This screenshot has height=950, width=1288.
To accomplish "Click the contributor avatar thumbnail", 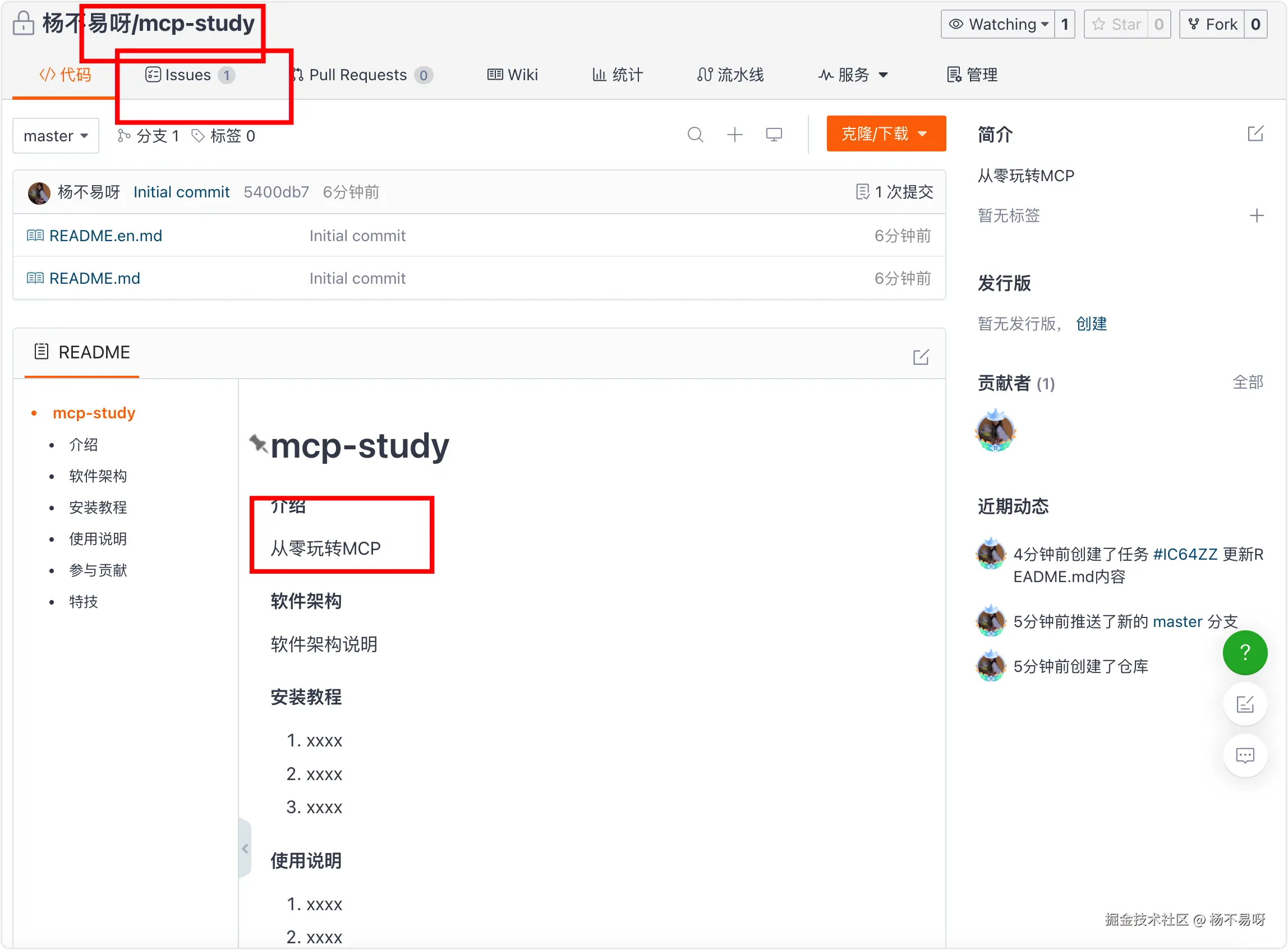I will click(x=995, y=431).
